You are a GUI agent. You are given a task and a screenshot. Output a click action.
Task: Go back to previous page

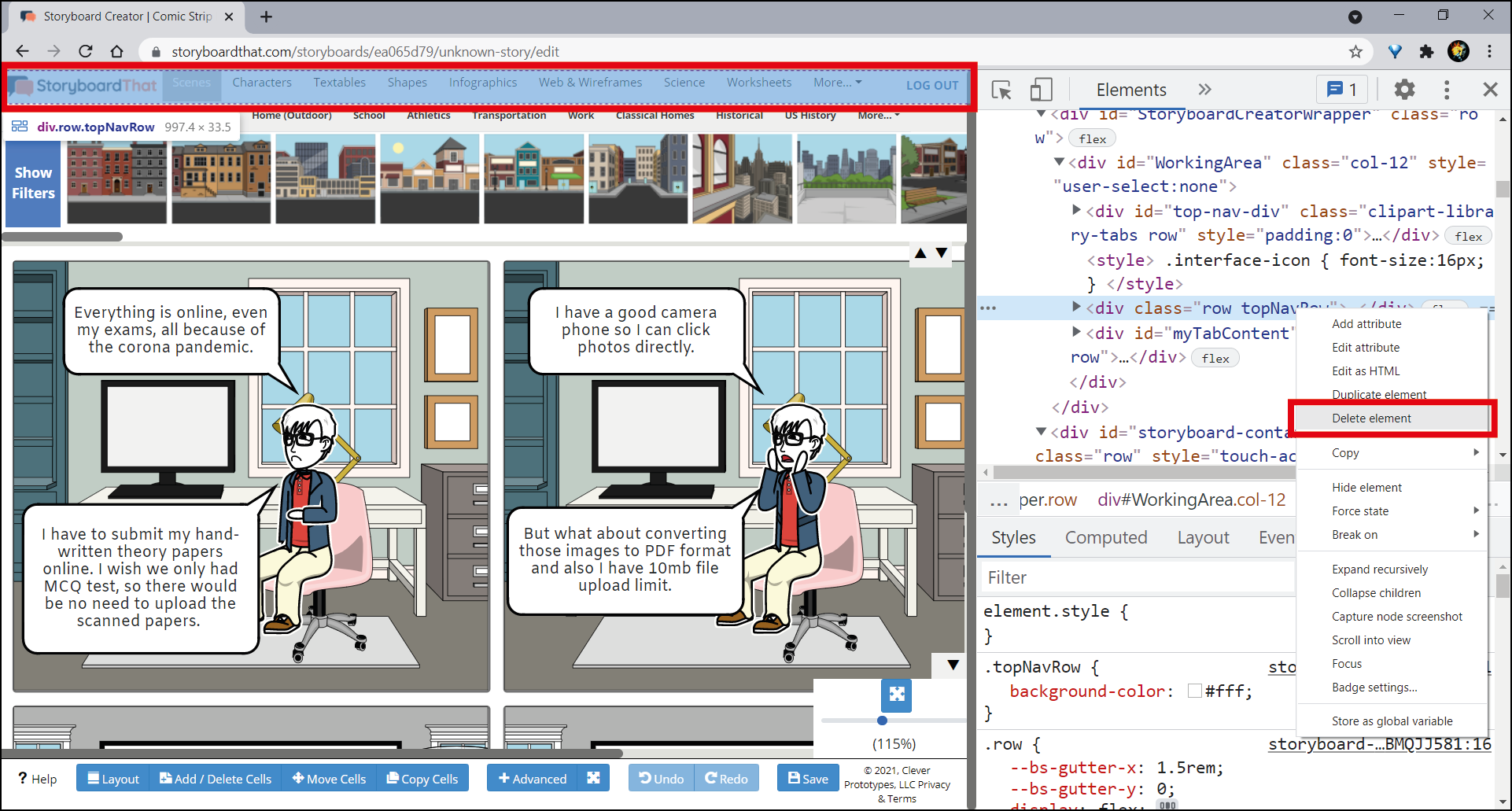click(x=22, y=52)
